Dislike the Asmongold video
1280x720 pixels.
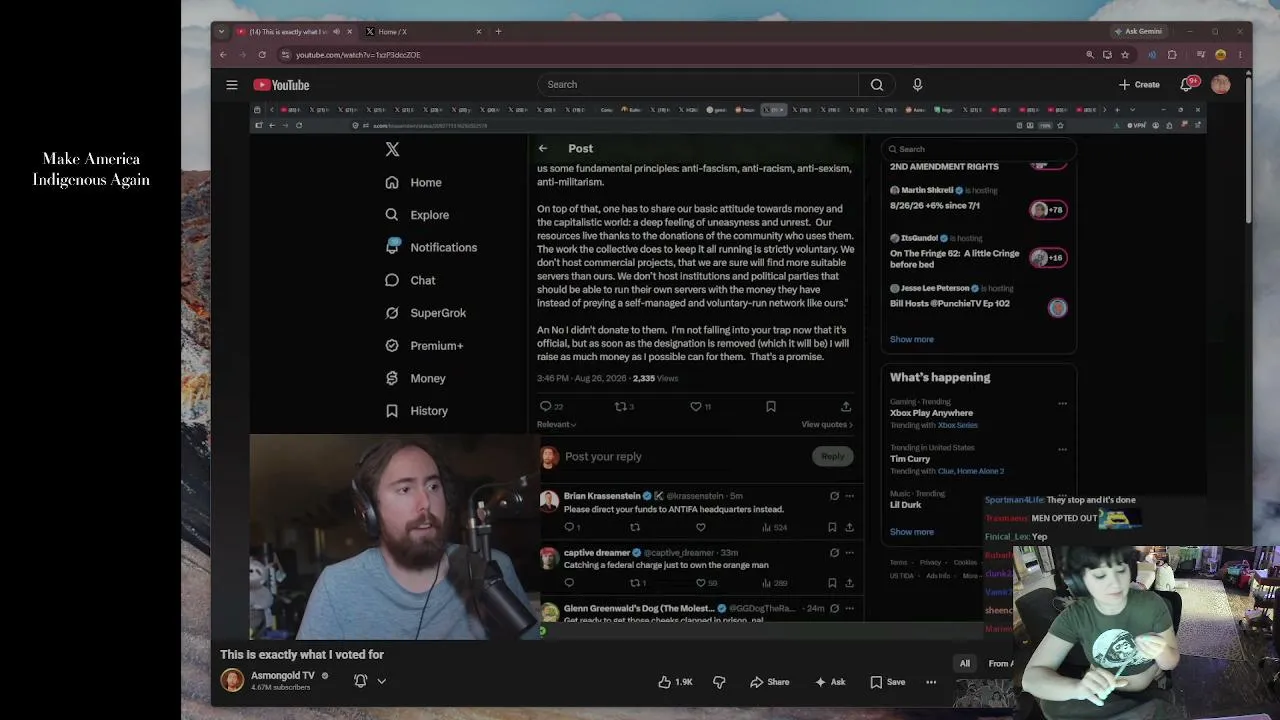pos(719,682)
